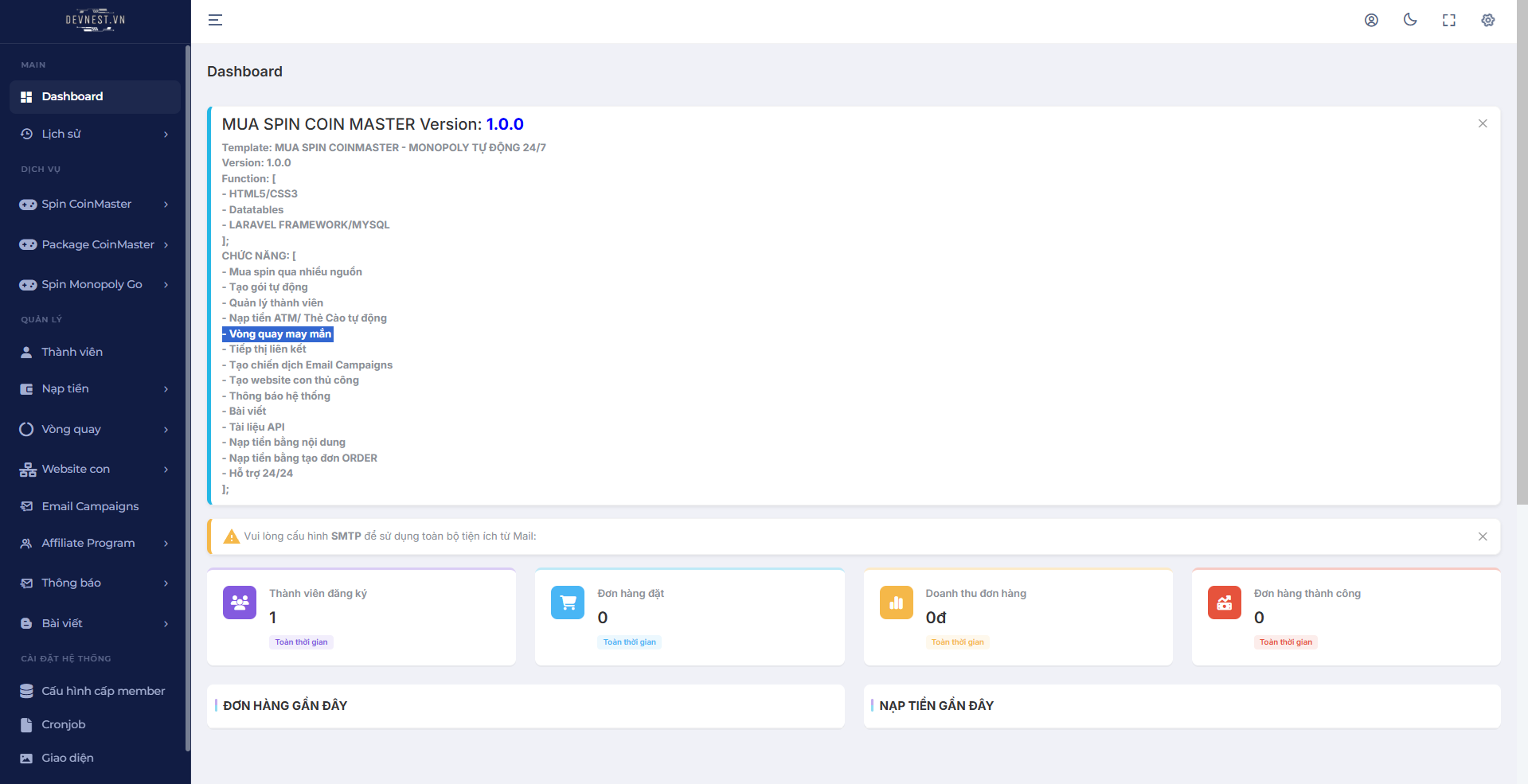This screenshot has width=1528, height=784.
Task: Toggle the sidebar hamburger menu
Action: pos(215,20)
